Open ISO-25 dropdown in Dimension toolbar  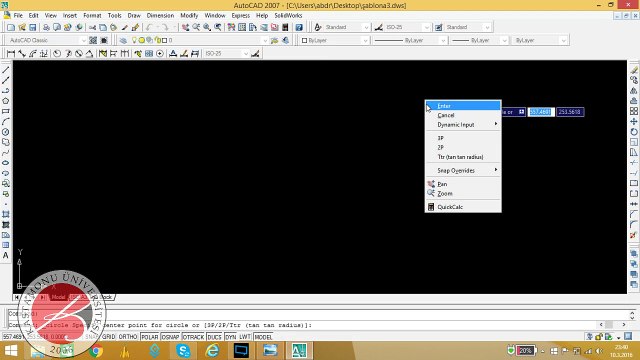pyautogui.click(x=245, y=53)
